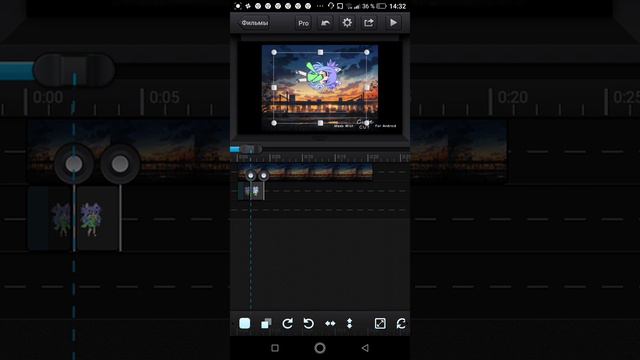Tap the left-middle square resize handle
Screen dimensions: 640x360
click(274, 87)
